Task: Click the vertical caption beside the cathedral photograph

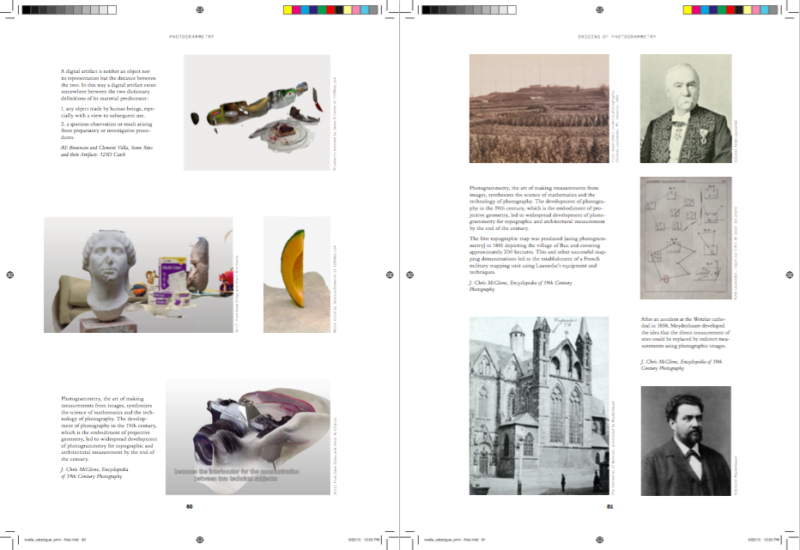Action: (x=614, y=448)
